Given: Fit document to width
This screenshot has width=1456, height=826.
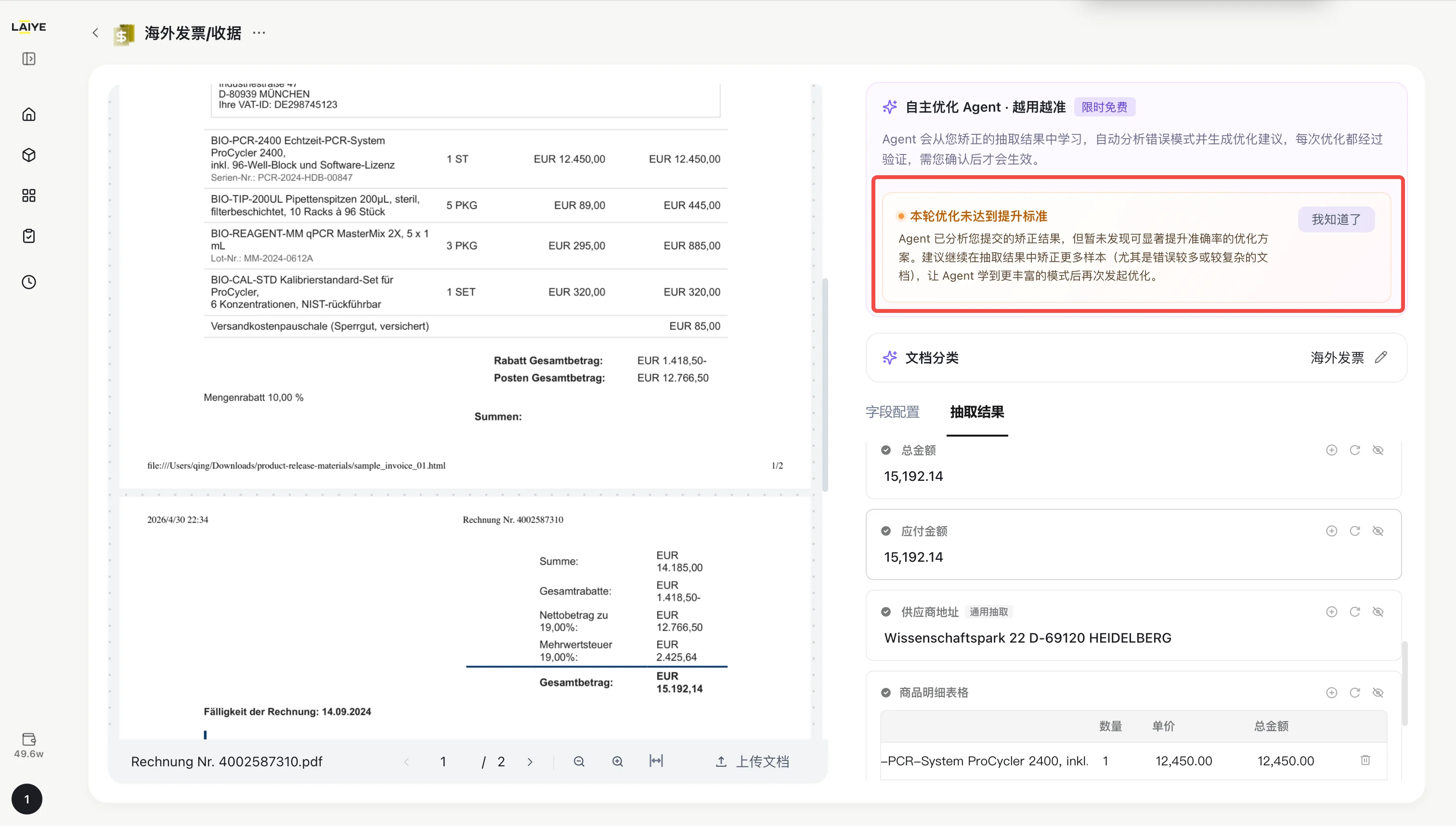Looking at the screenshot, I should tap(656, 761).
